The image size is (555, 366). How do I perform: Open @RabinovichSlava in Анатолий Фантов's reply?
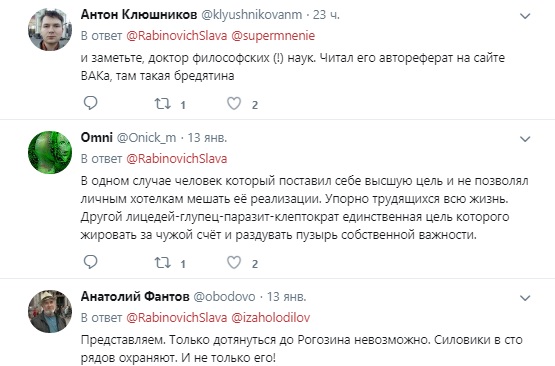(x=177, y=318)
